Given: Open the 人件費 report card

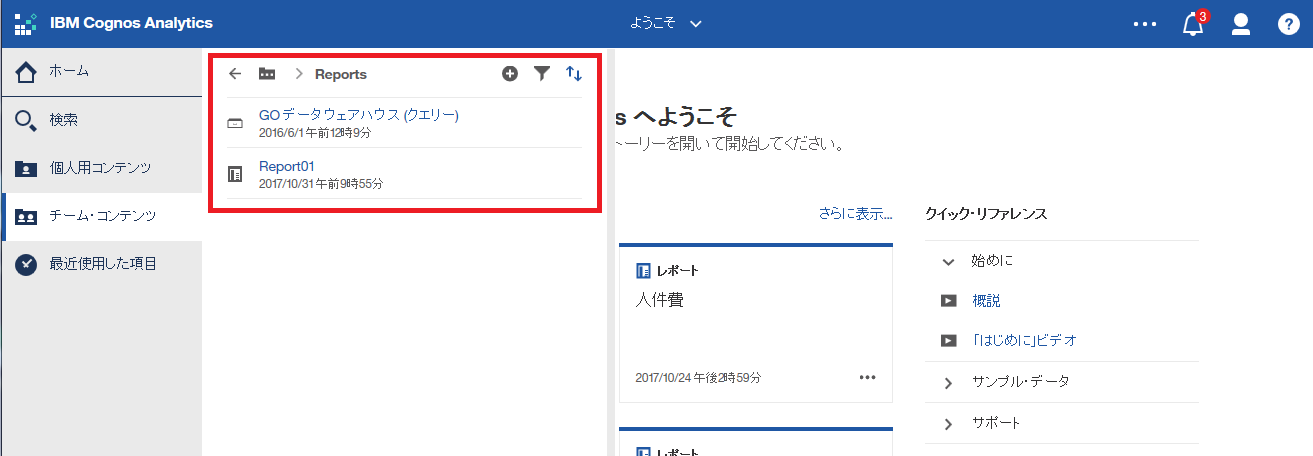Looking at the screenshot, I should 756,323.
